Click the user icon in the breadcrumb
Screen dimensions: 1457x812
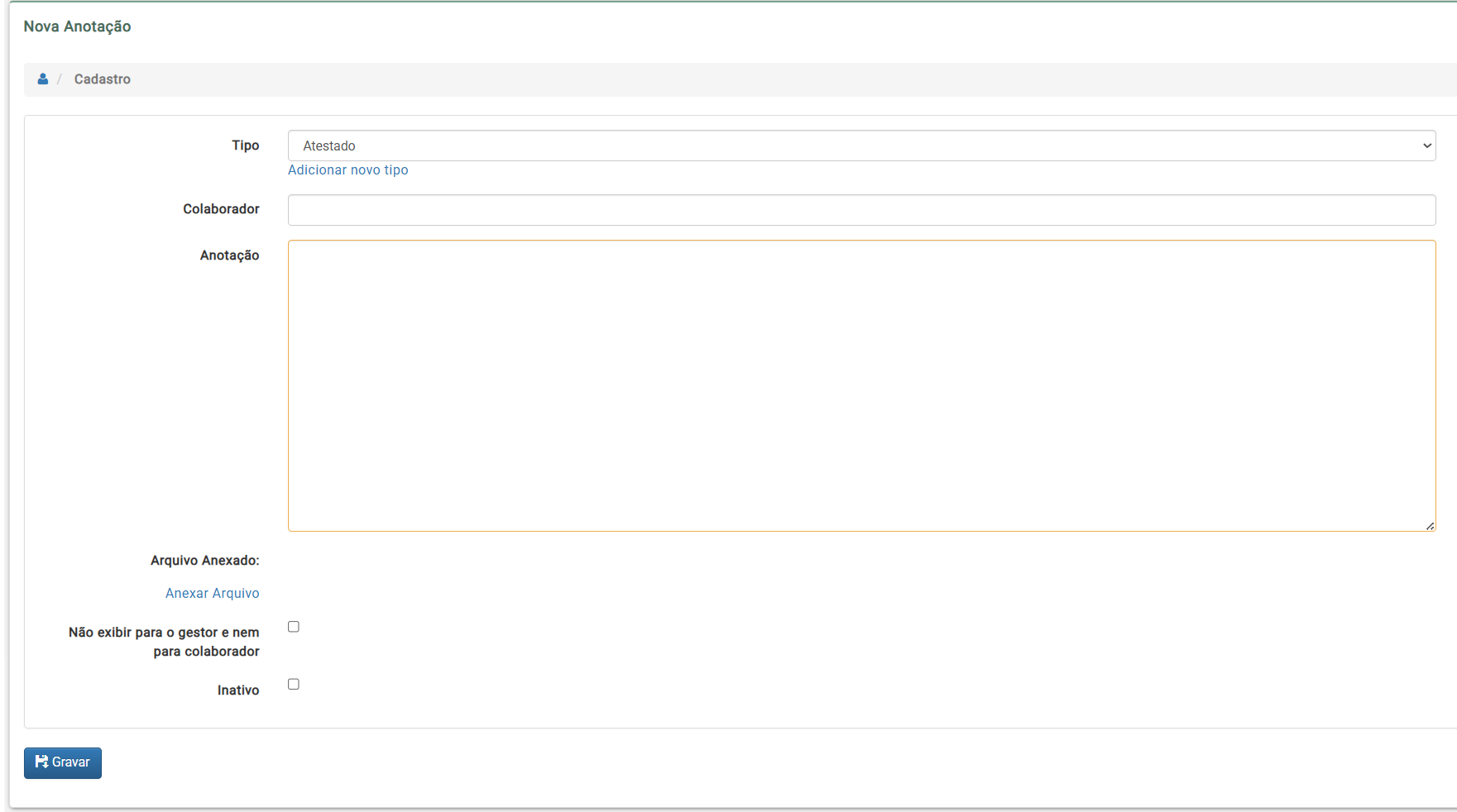[x=43, y=79]
